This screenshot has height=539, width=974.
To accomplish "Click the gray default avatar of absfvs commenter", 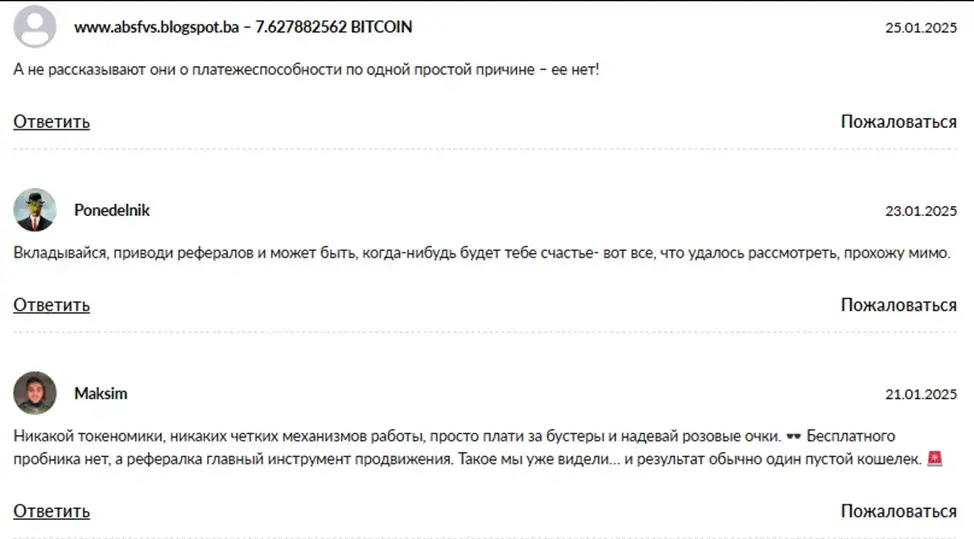I will coord(35,27).
